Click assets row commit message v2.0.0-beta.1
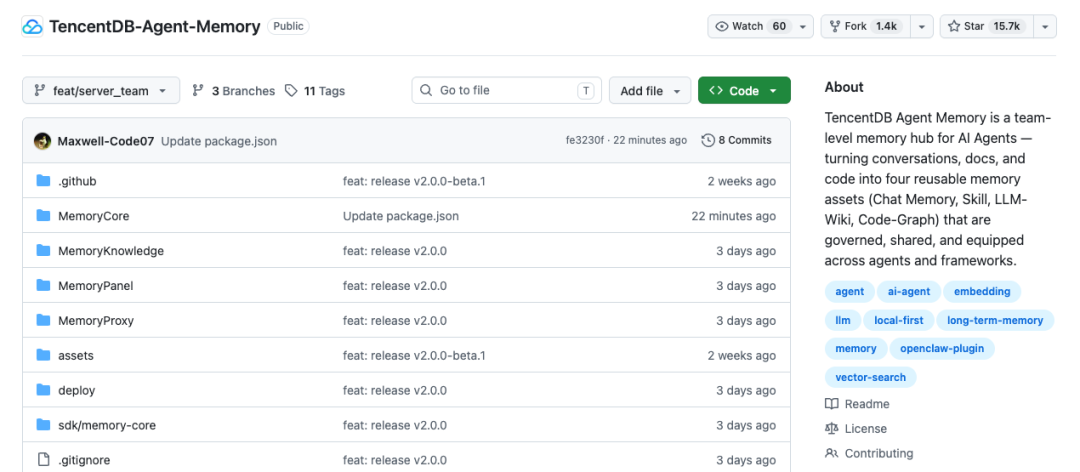1080x472 pixels. point(414,356)
